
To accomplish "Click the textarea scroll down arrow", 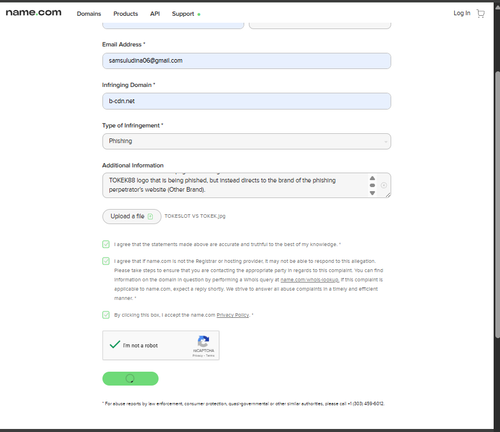I will [372, 193].
